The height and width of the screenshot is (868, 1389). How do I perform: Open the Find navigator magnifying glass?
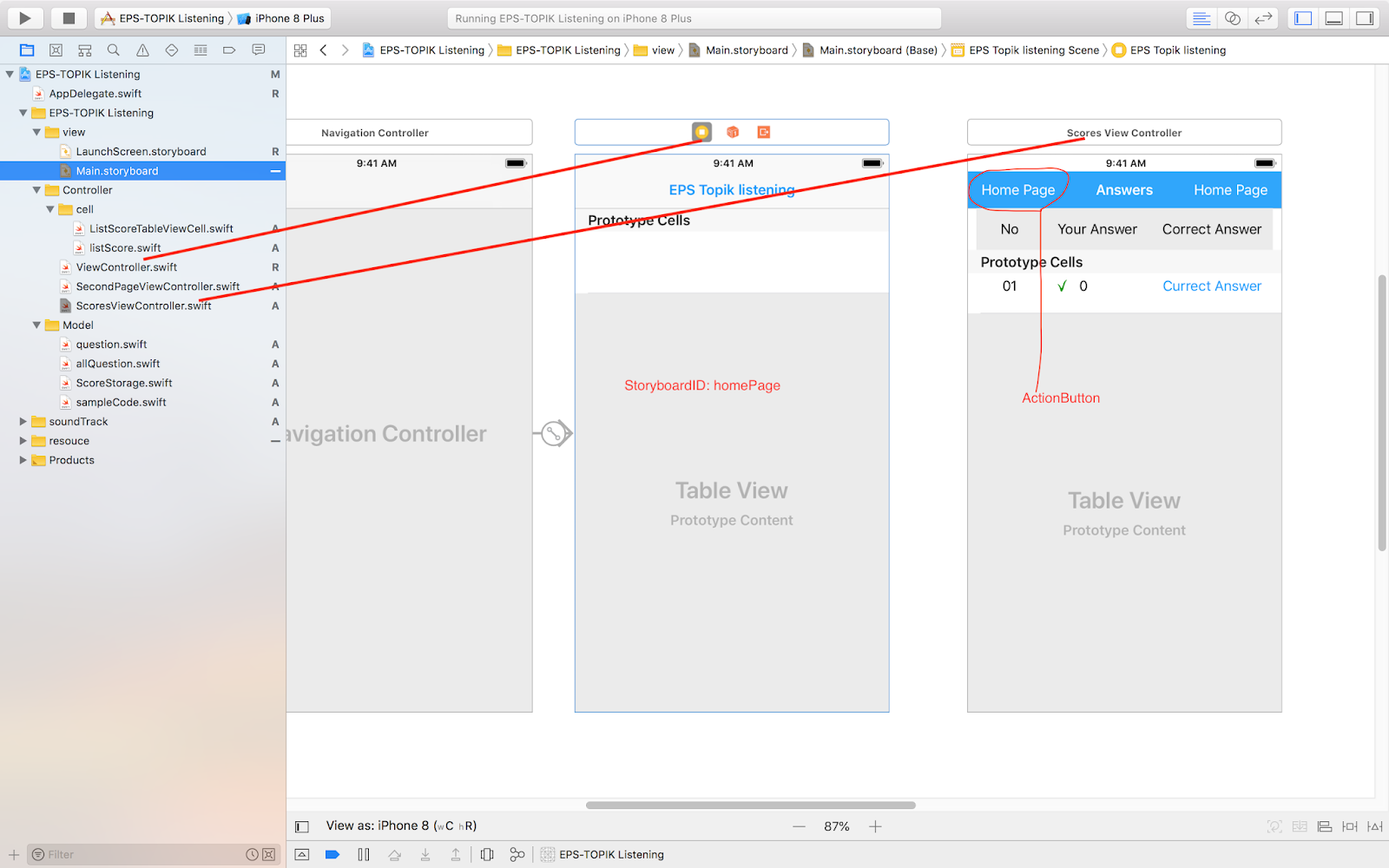coord(113,49)
